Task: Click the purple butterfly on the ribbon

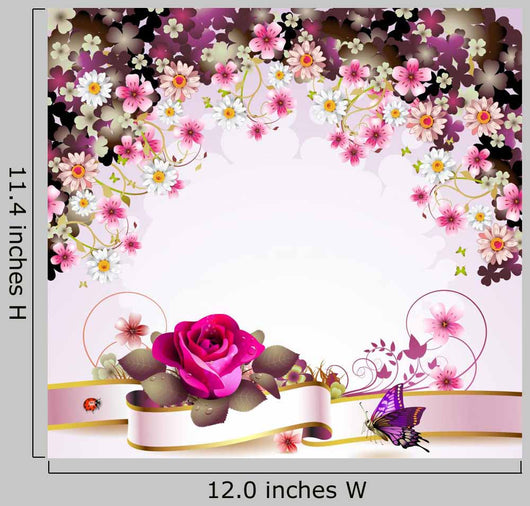Action: pos(395,417)
